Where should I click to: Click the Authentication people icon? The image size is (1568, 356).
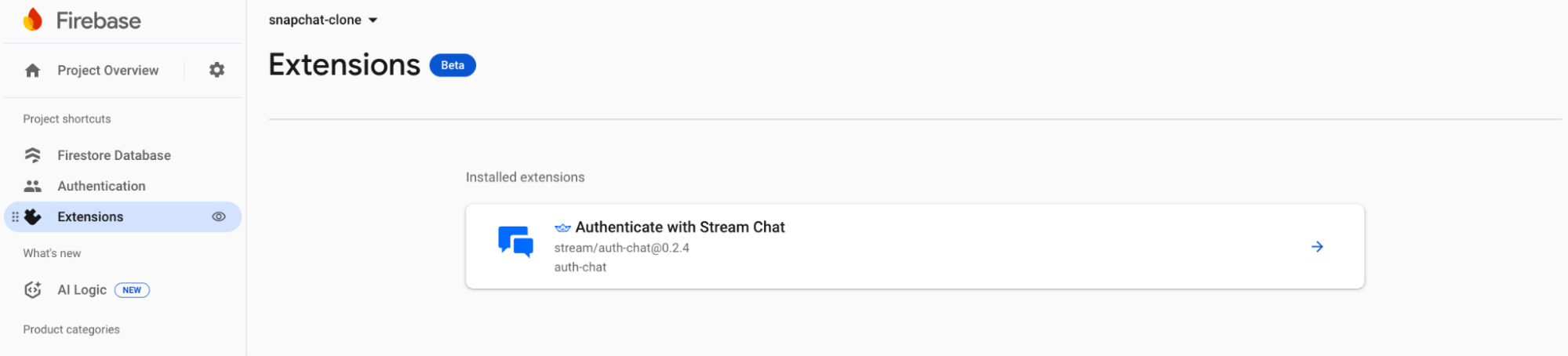click(33, 186)
